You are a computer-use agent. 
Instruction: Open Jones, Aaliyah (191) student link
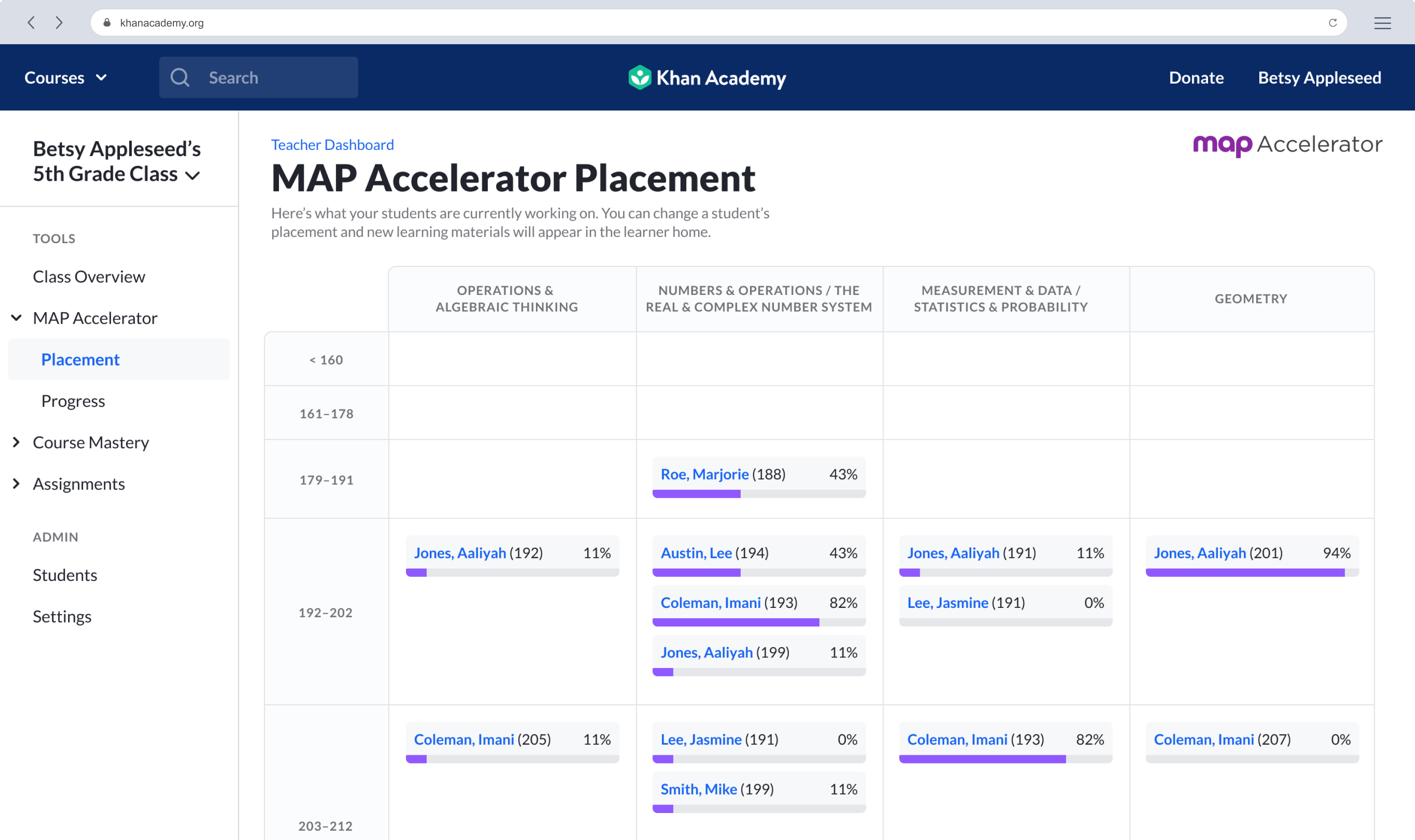[x=953, y=553]
